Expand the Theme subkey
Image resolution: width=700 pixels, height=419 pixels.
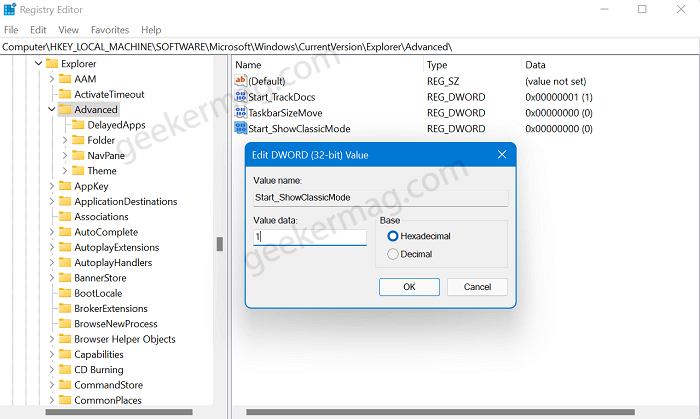(x=64, y=170)
